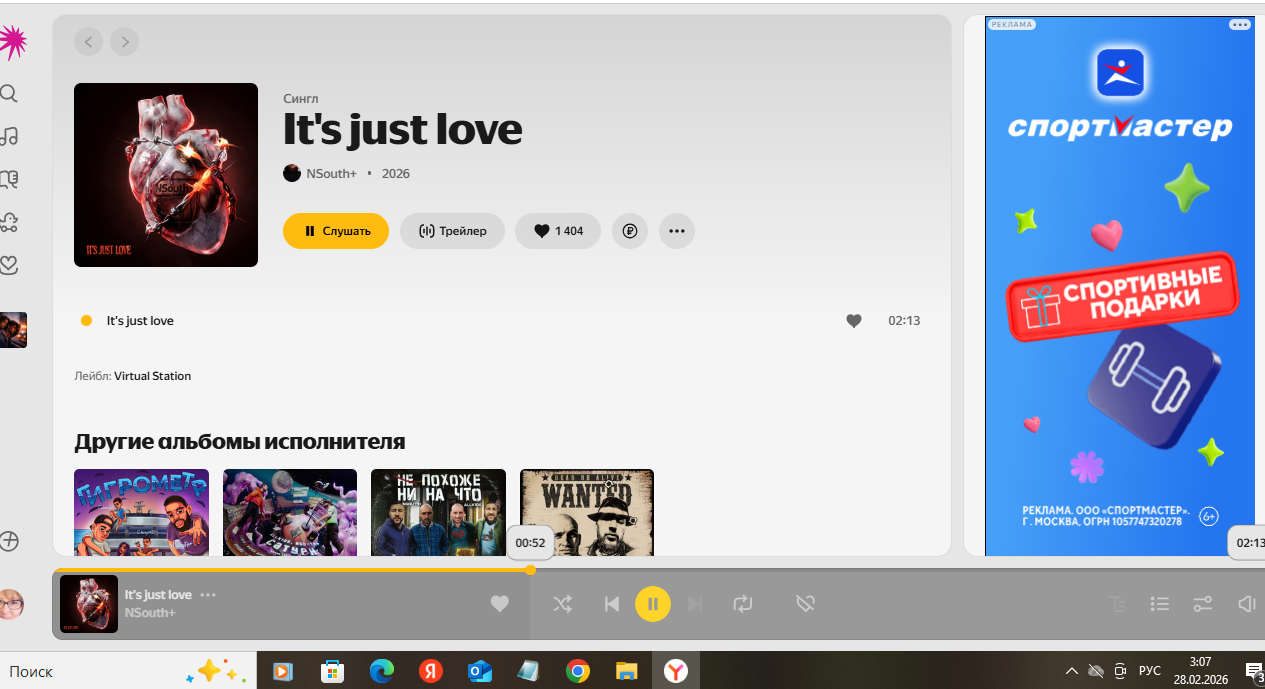Screen dimensions: 1265x689
Task: Open the pinned playlist thumbnail in sidebar
Action: (13, 329)
